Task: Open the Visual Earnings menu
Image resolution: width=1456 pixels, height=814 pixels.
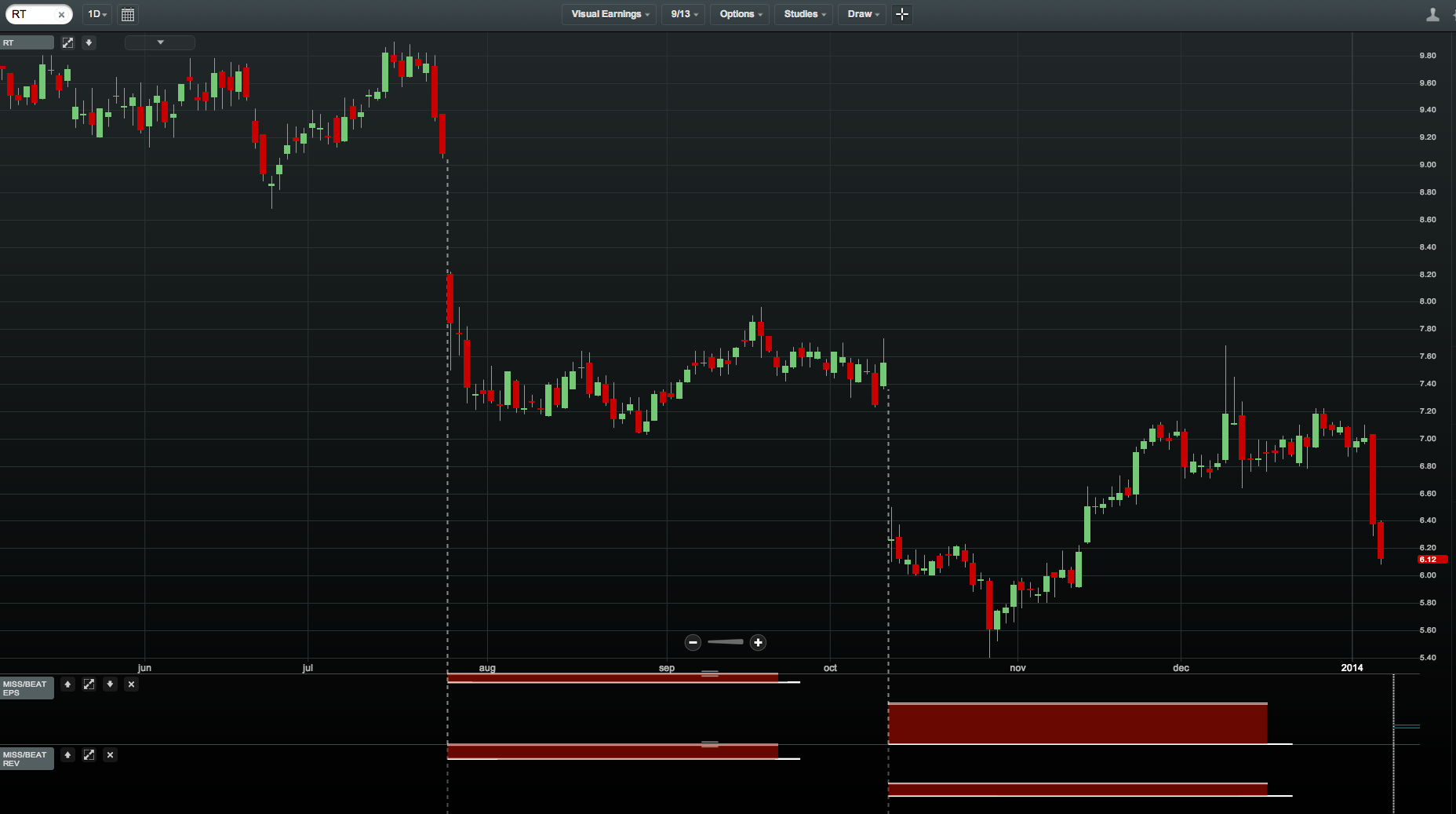Action: pos(610,14)
